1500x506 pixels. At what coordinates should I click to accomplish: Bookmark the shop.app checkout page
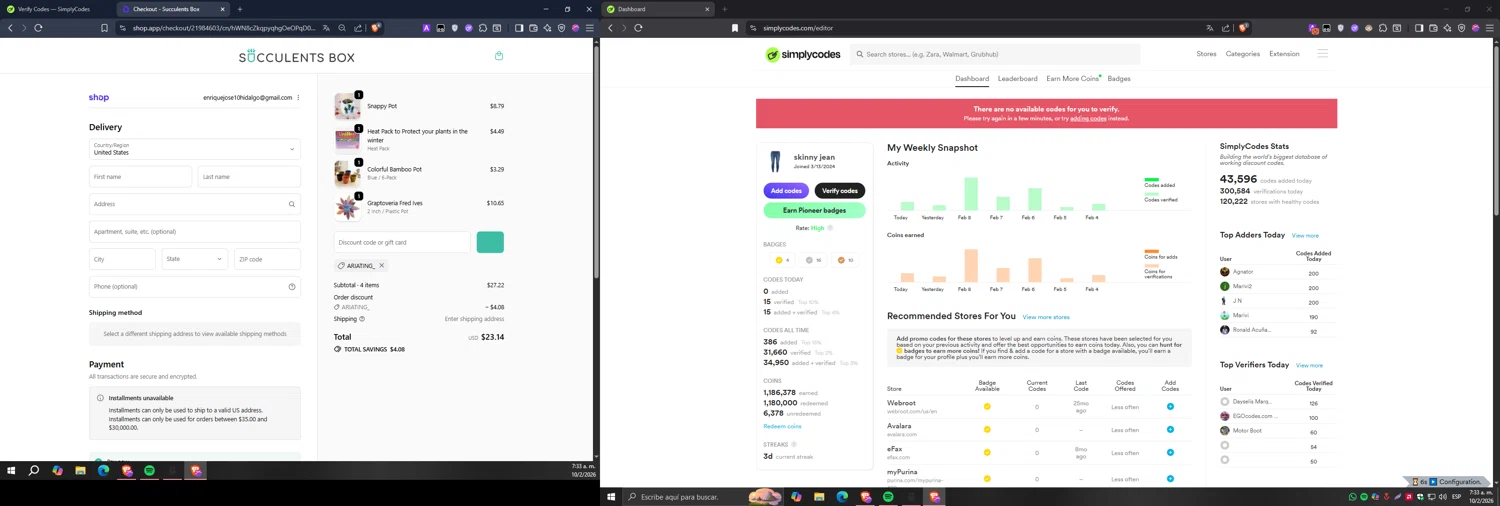[104, 28]
